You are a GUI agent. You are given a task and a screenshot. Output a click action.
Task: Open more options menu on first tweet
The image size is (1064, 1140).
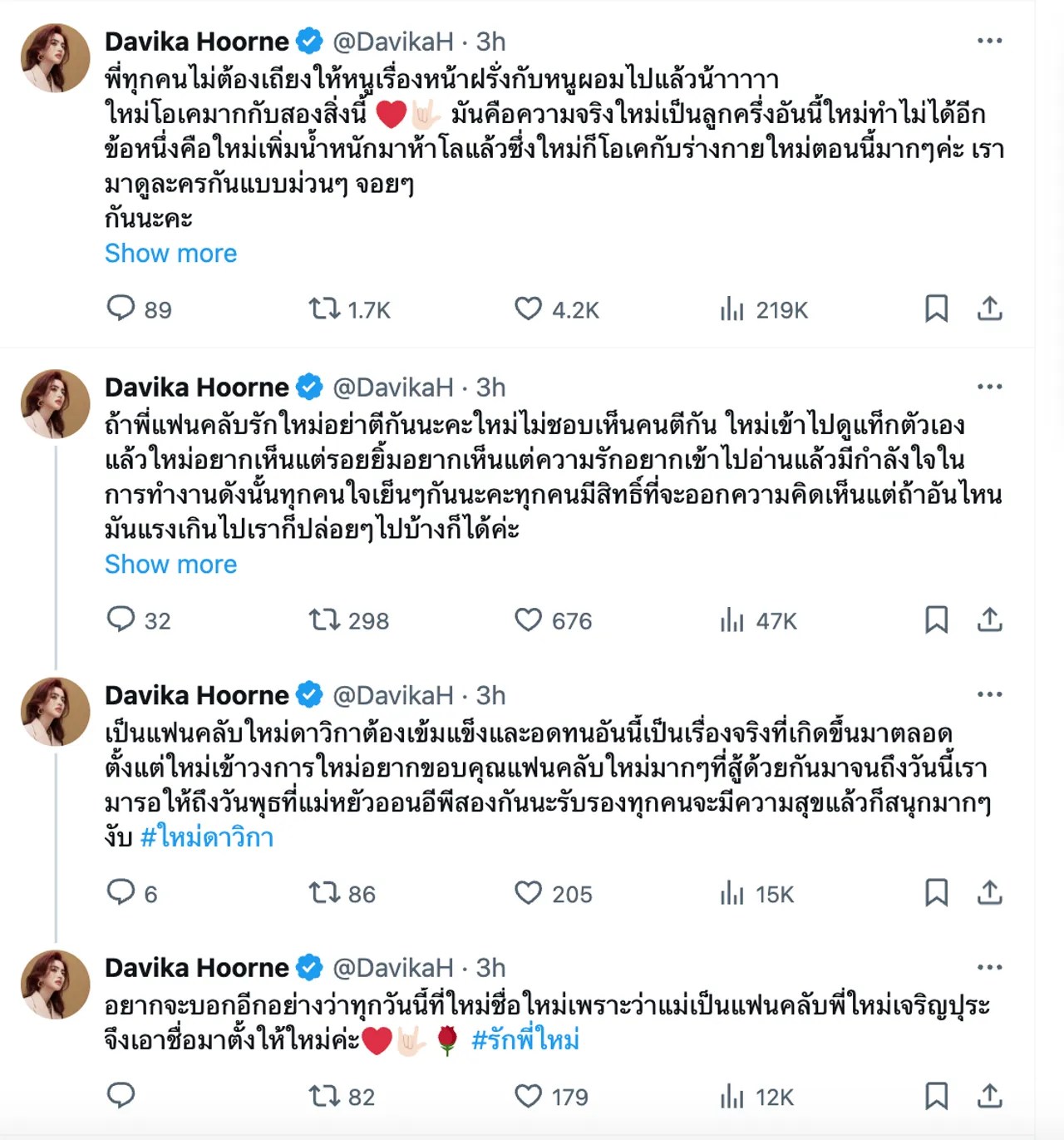(989, 41)
